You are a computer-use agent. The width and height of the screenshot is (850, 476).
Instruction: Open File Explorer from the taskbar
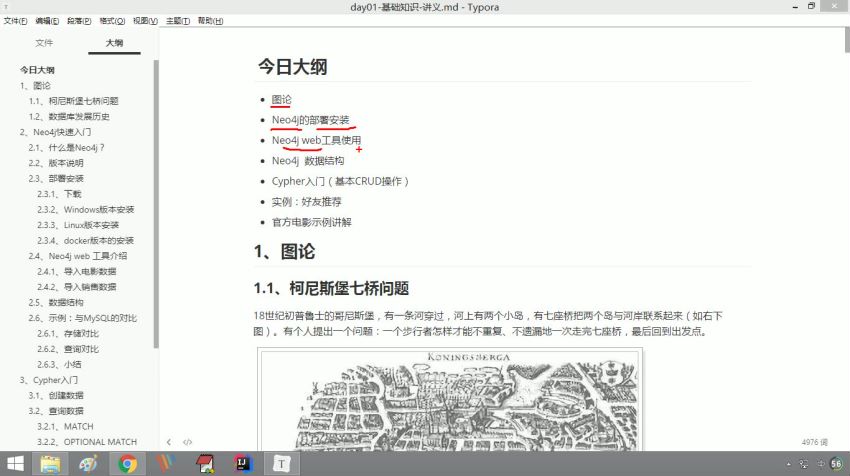(50, 464)
